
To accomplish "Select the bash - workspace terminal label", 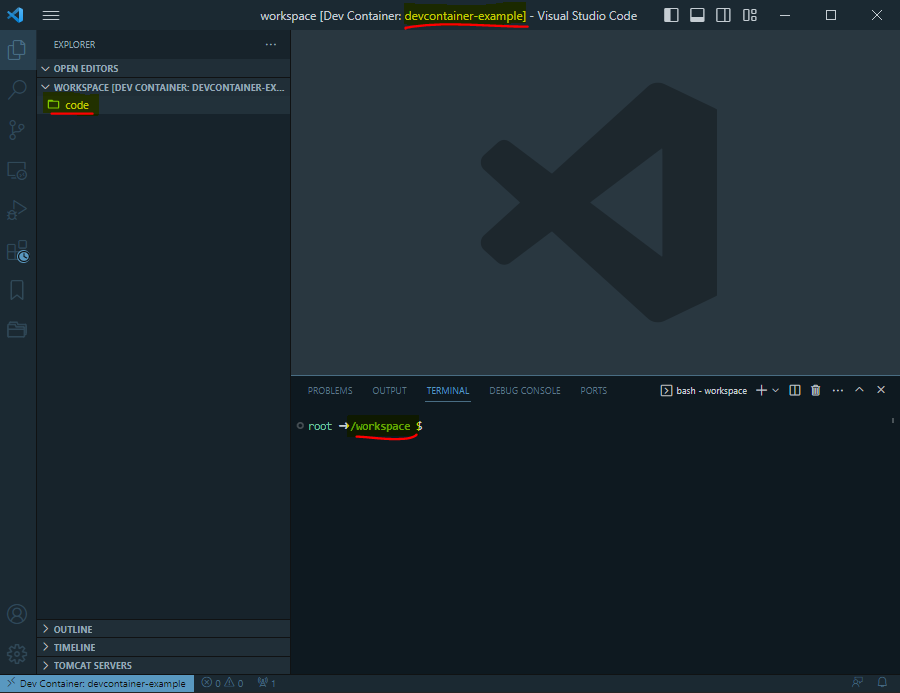I will coord(704,390).
